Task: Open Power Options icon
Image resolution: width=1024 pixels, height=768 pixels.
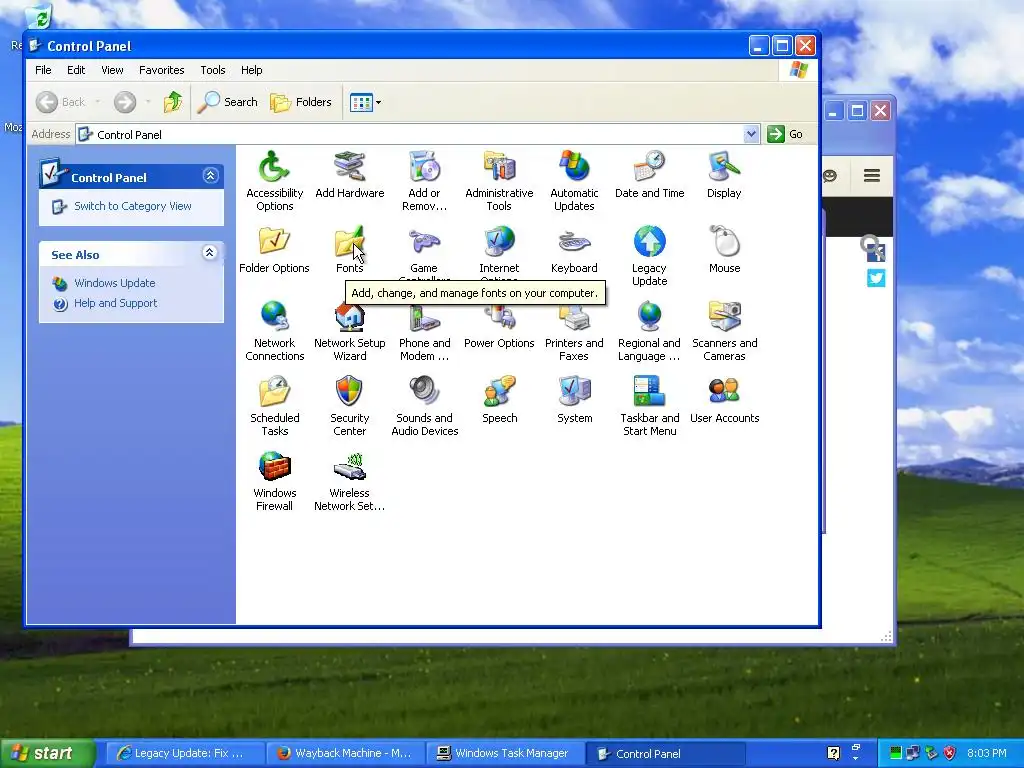Action: click(499, 318)
